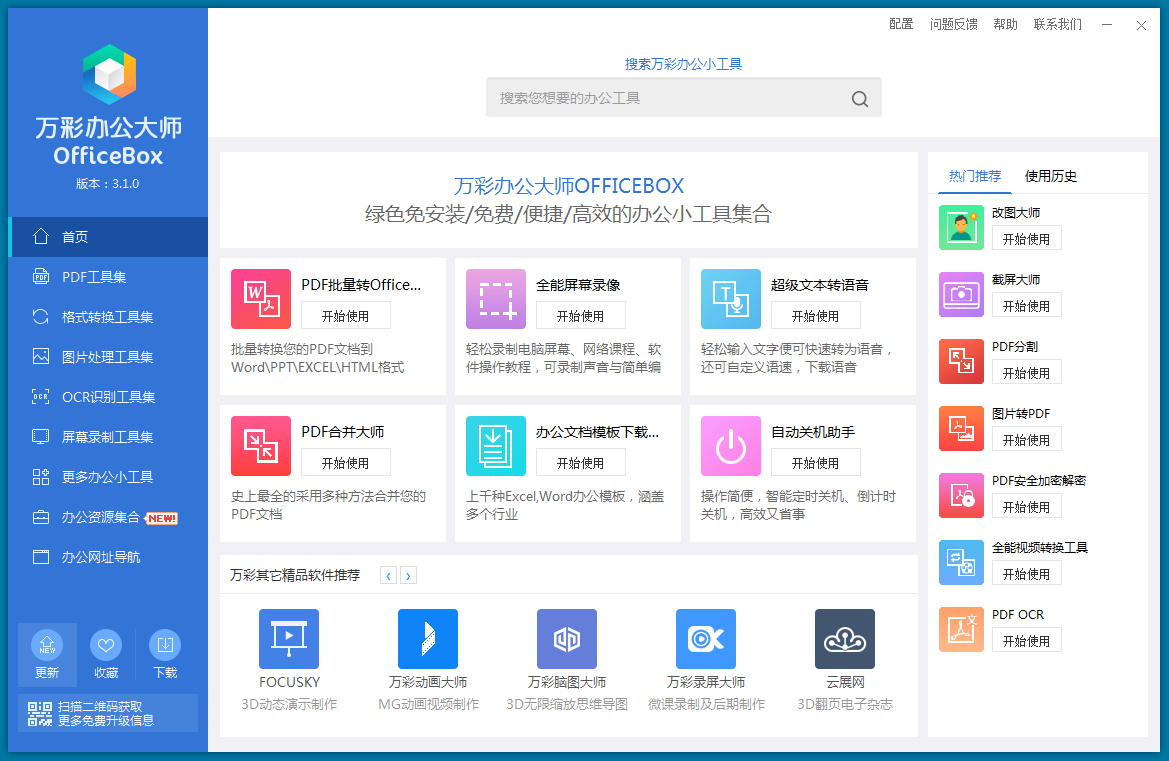Select OCR识别工具集 from the sidebar

[108, 397]
